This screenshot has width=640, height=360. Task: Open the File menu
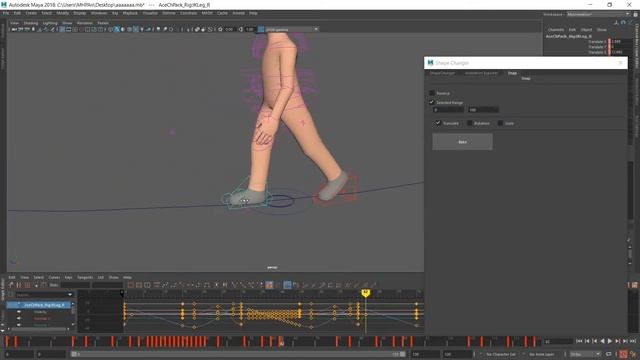6,13
